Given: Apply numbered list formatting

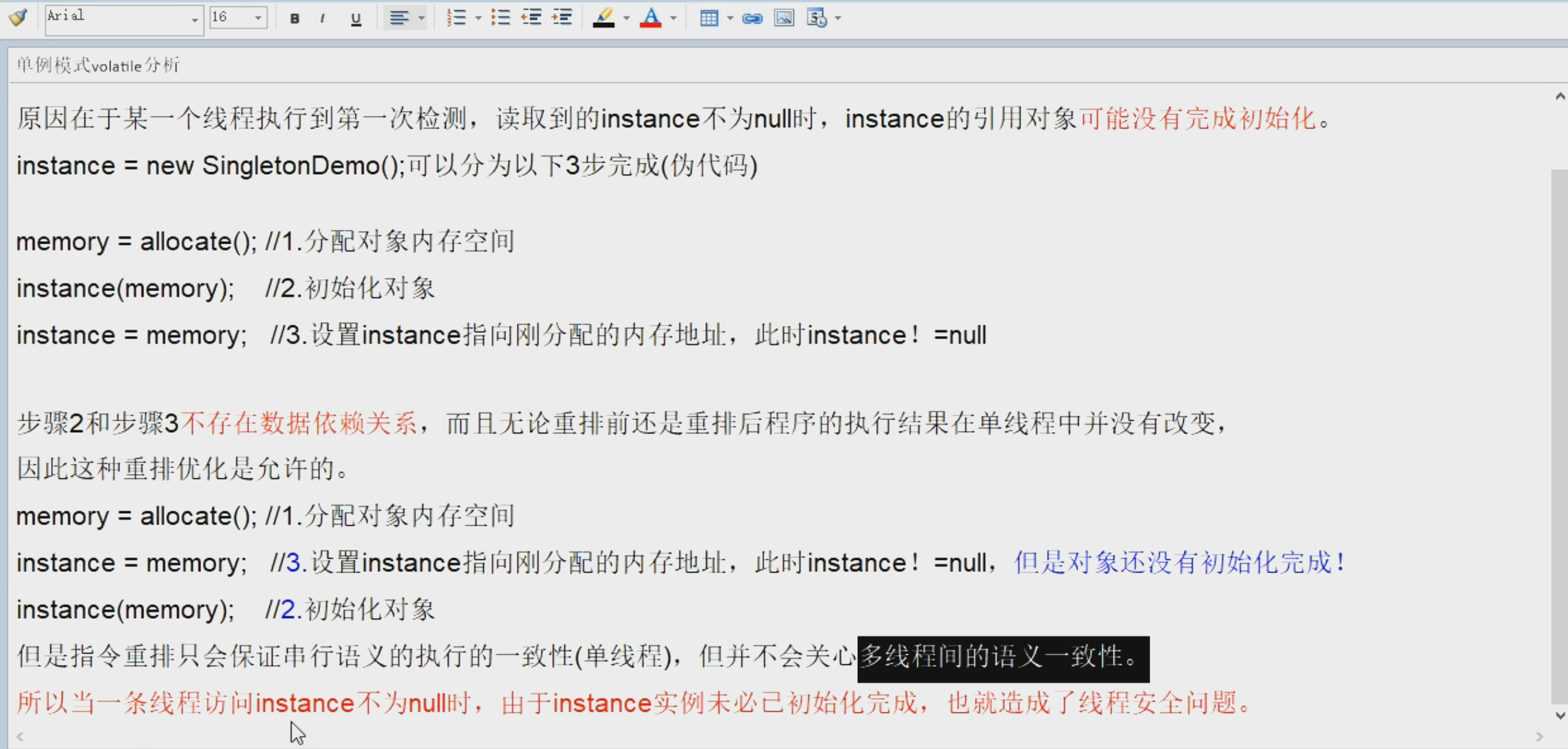Looking at the screenshot, I should pyautogui.click(x=456, y=18).
